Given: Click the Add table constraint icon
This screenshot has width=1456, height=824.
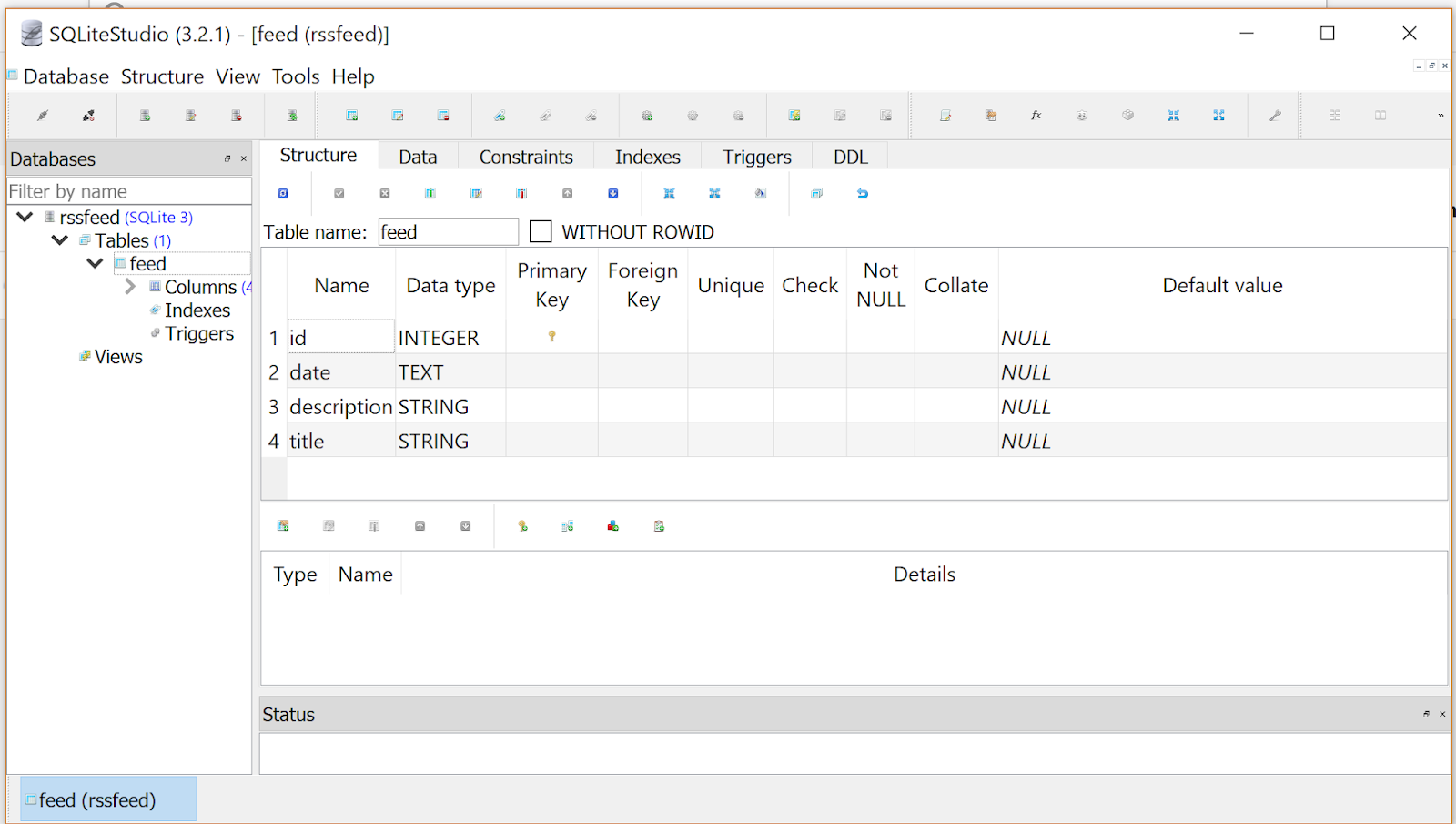Looking at the screenshot, I should pos(283,525).
